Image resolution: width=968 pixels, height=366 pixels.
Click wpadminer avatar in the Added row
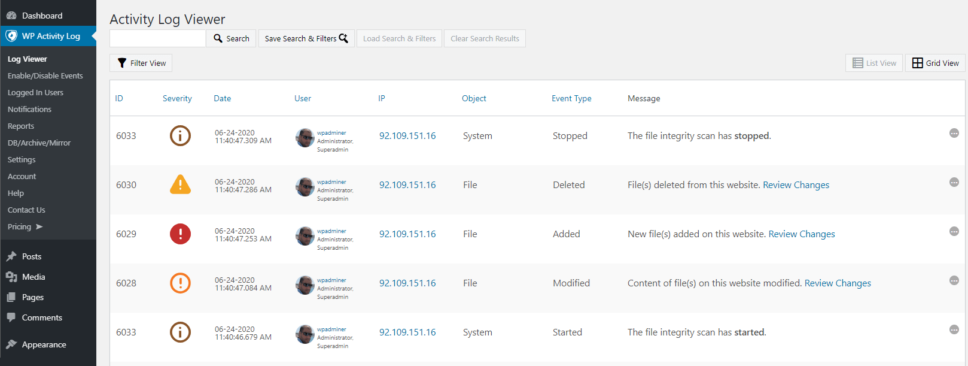click(305, 236)
